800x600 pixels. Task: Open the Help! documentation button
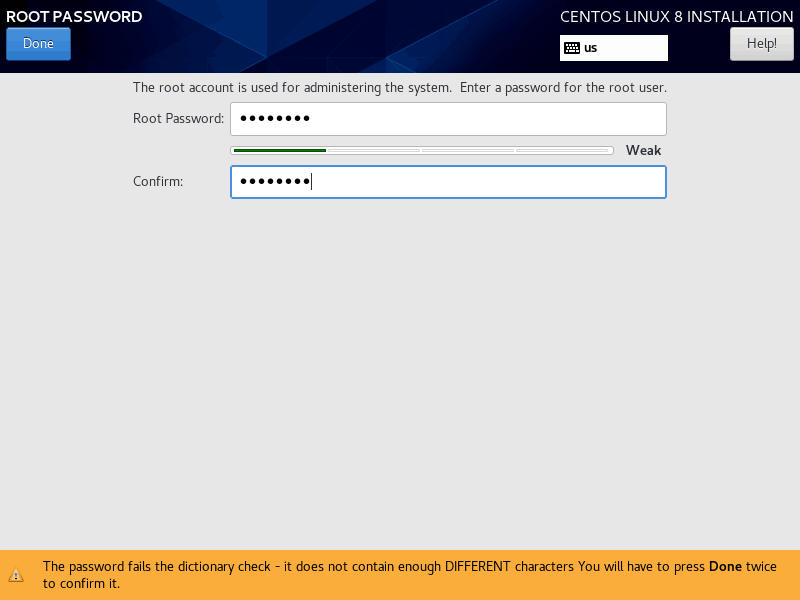[x=761, y=44]
